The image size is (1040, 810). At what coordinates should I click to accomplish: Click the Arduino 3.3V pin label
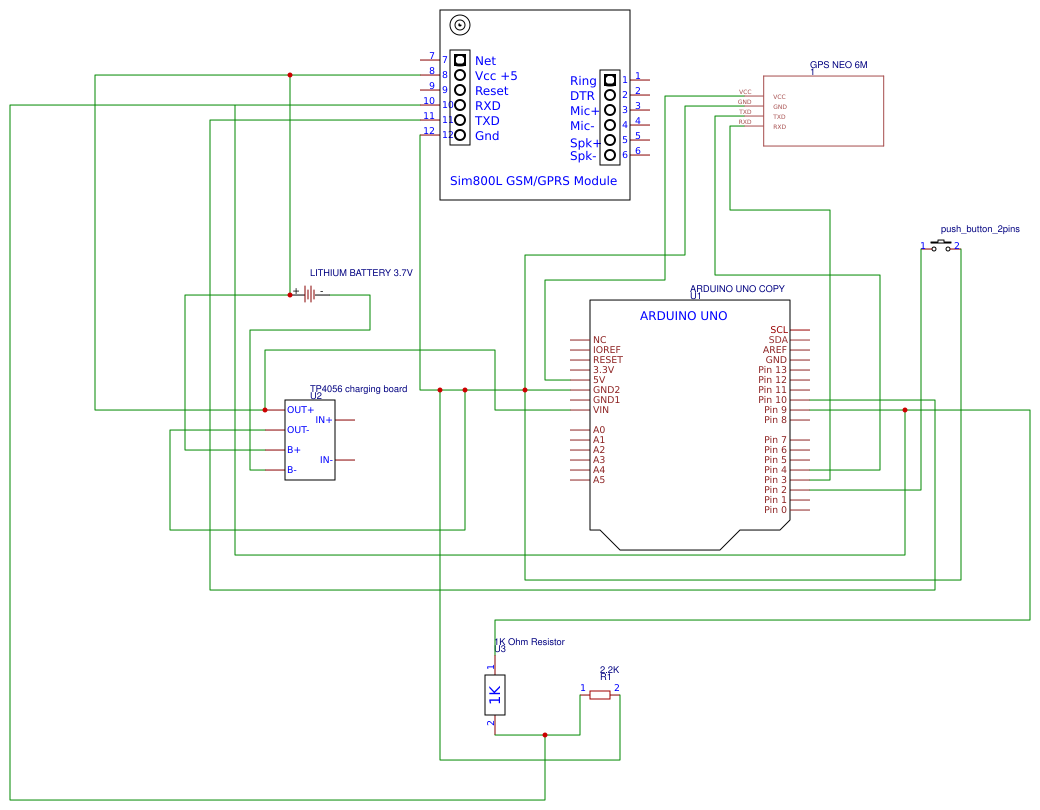click(x=604, y=370)
